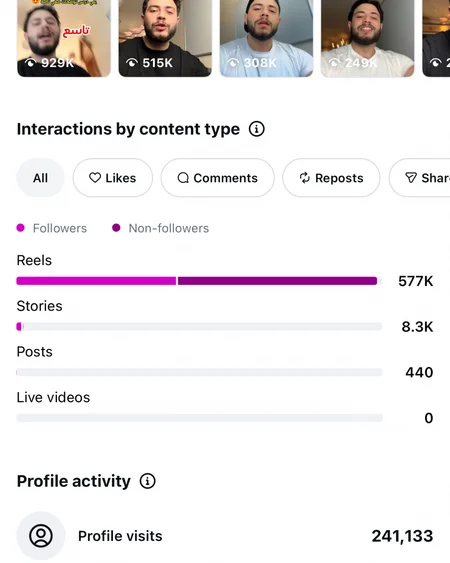The height and width of the screenshot is (563, 450).
Task: Open info icon beside Interactions by content type
Action: pyautogui.click(x=256, y=129)
